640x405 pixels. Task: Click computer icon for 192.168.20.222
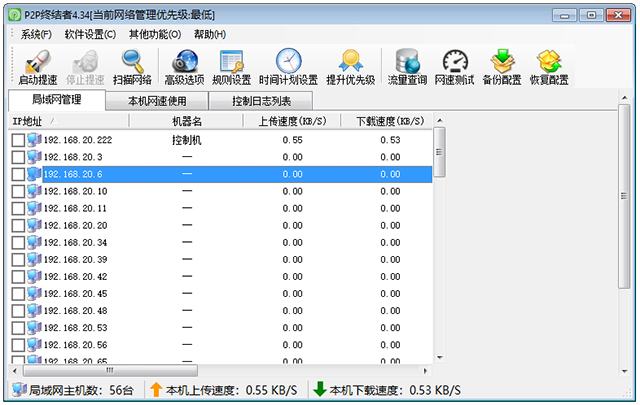tap(34, 140)
